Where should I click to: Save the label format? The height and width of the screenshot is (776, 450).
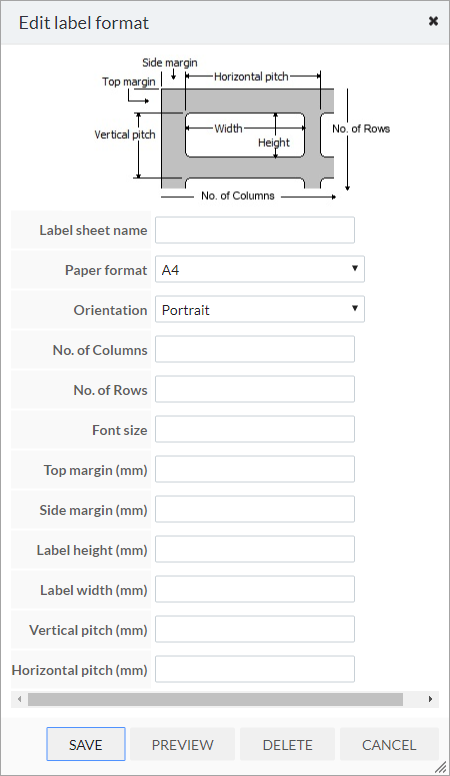click(x=86, y=744)
